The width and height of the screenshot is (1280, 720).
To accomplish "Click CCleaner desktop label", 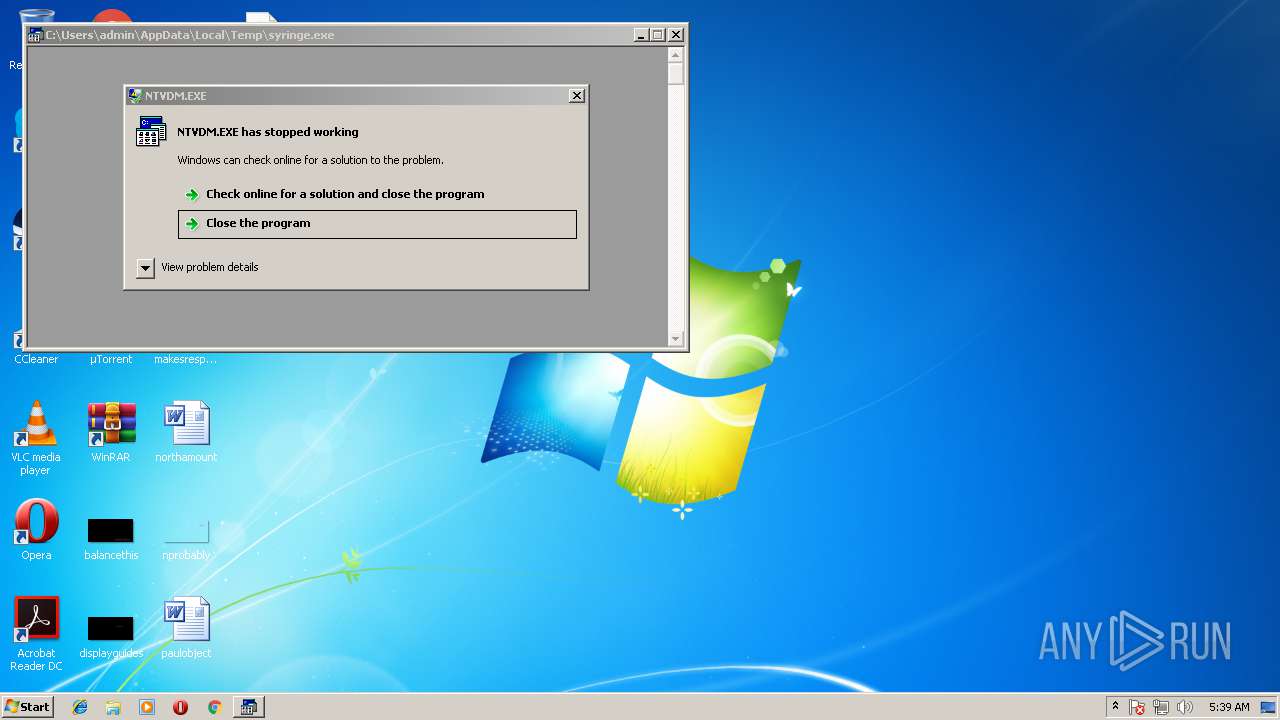I will click(36, 359).
